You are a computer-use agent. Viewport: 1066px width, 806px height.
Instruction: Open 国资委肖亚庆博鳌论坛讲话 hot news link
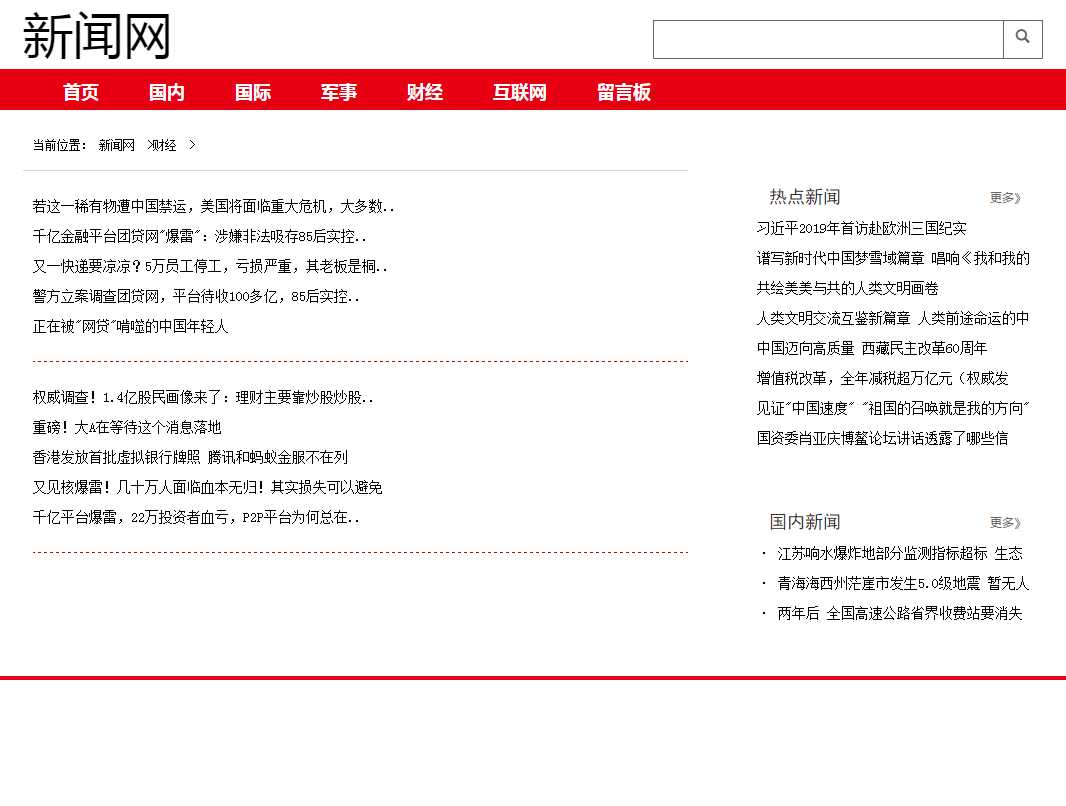pyautogui.click(x=882, y=439)
